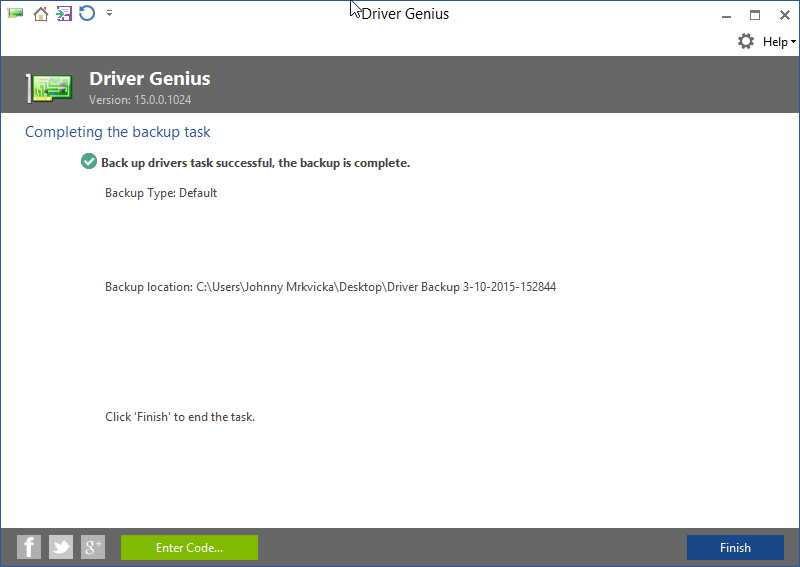The height and width of the screenshot is (567, 800).
Task: Open the settings gear icon
Action: tap(746, 41)
